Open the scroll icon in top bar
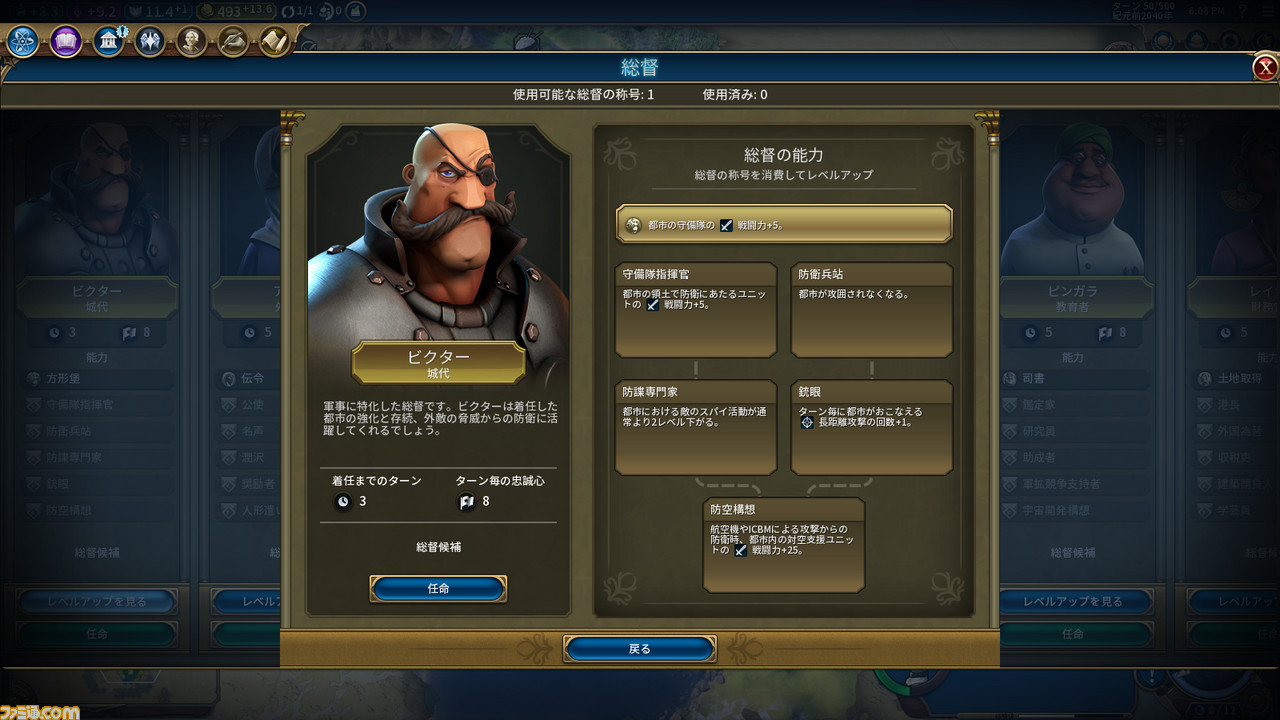 click(x=275, y=42)
